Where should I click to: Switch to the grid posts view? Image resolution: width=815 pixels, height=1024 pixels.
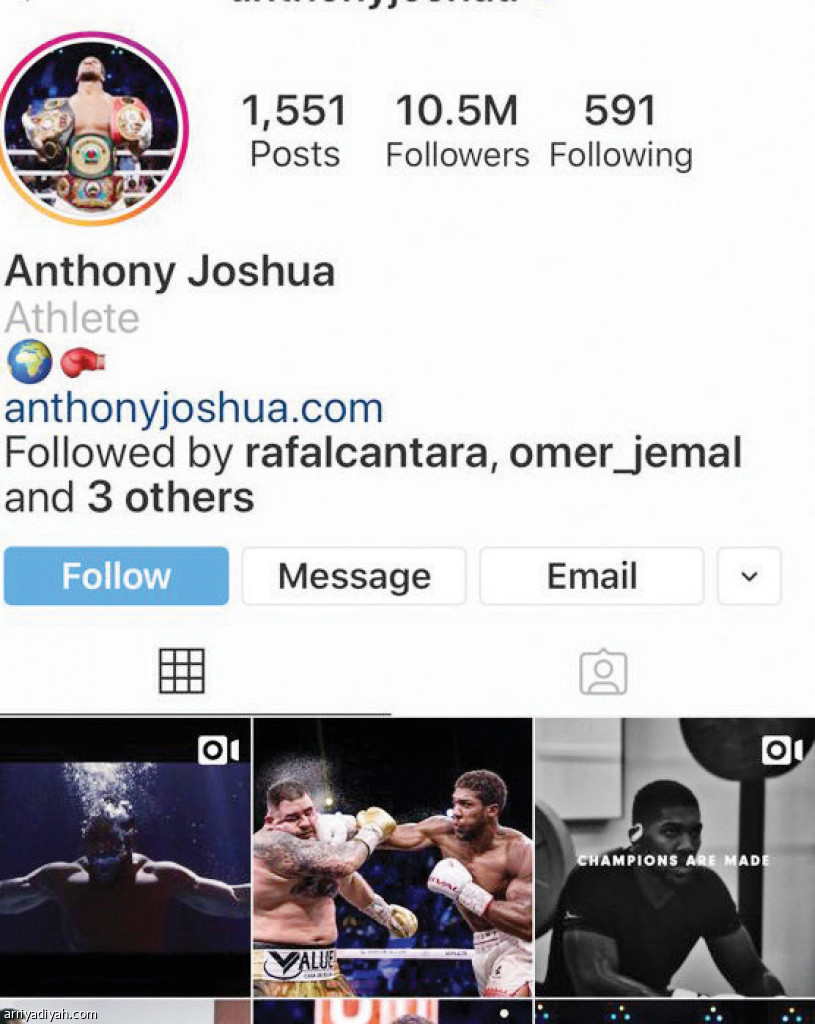click(182, 671)
